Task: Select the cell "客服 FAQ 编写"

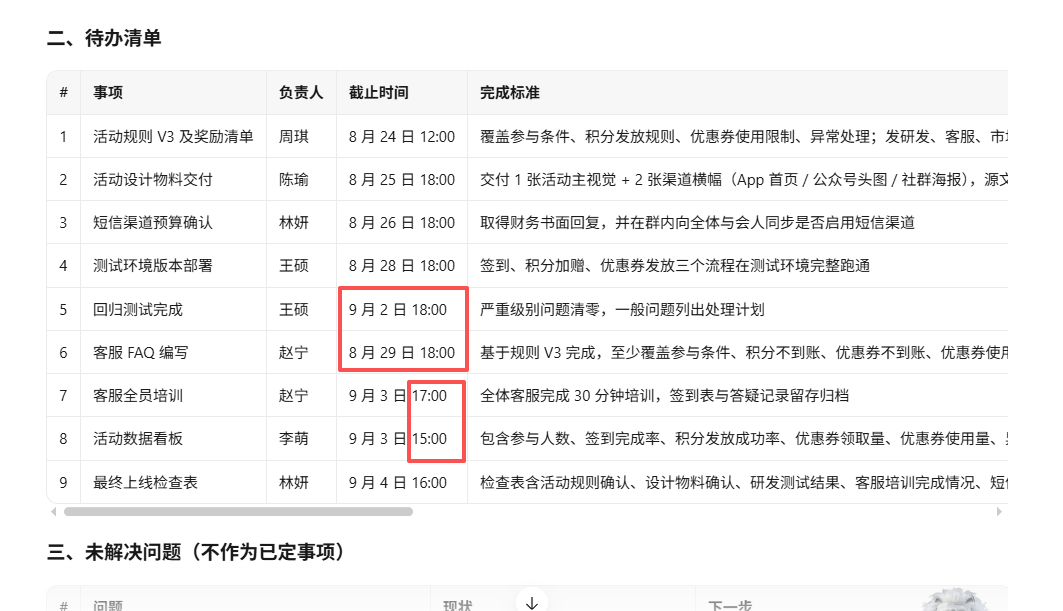Action: (x=141, y=353)
